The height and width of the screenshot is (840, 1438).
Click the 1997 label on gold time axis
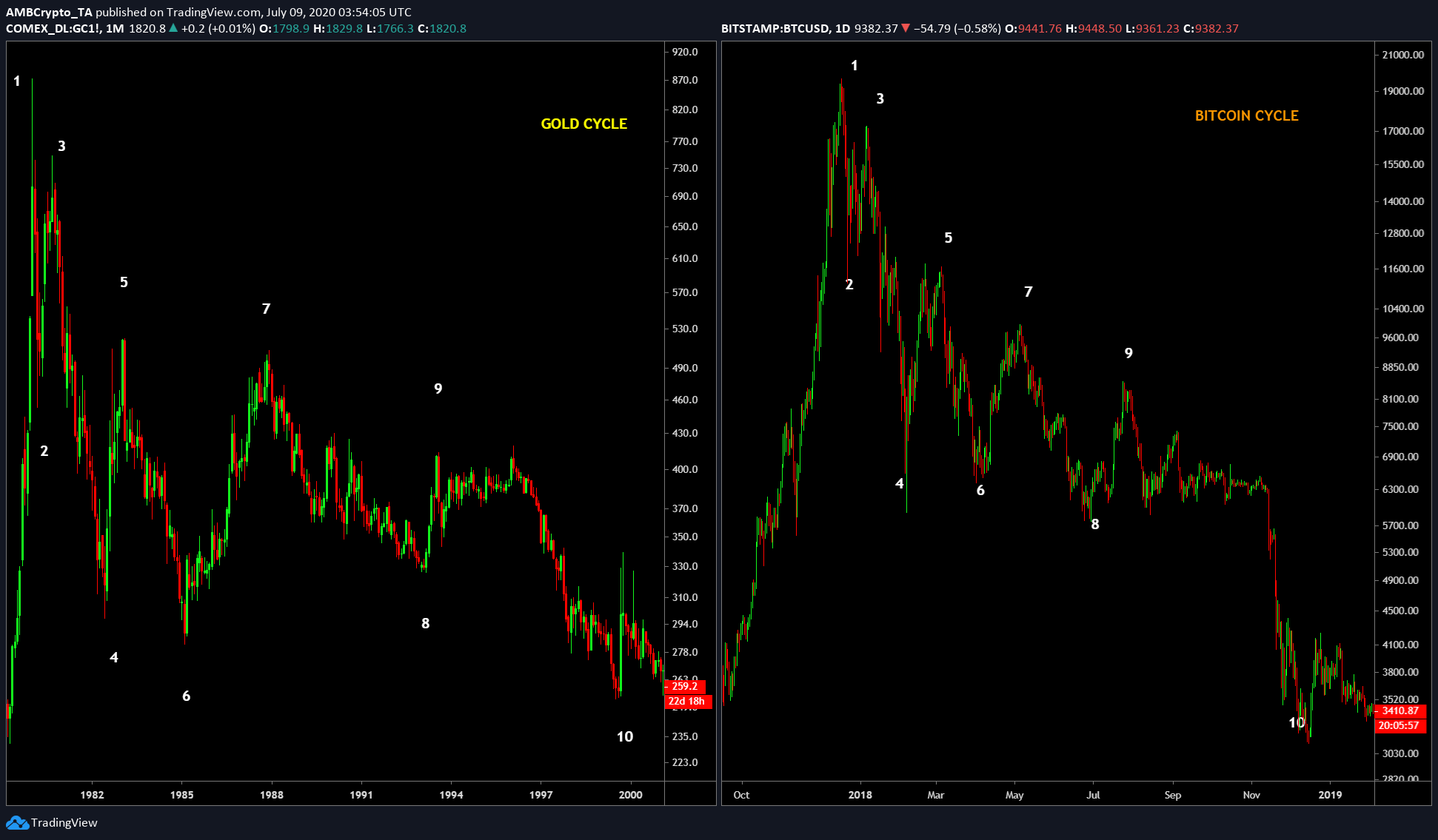pos(541,795)
